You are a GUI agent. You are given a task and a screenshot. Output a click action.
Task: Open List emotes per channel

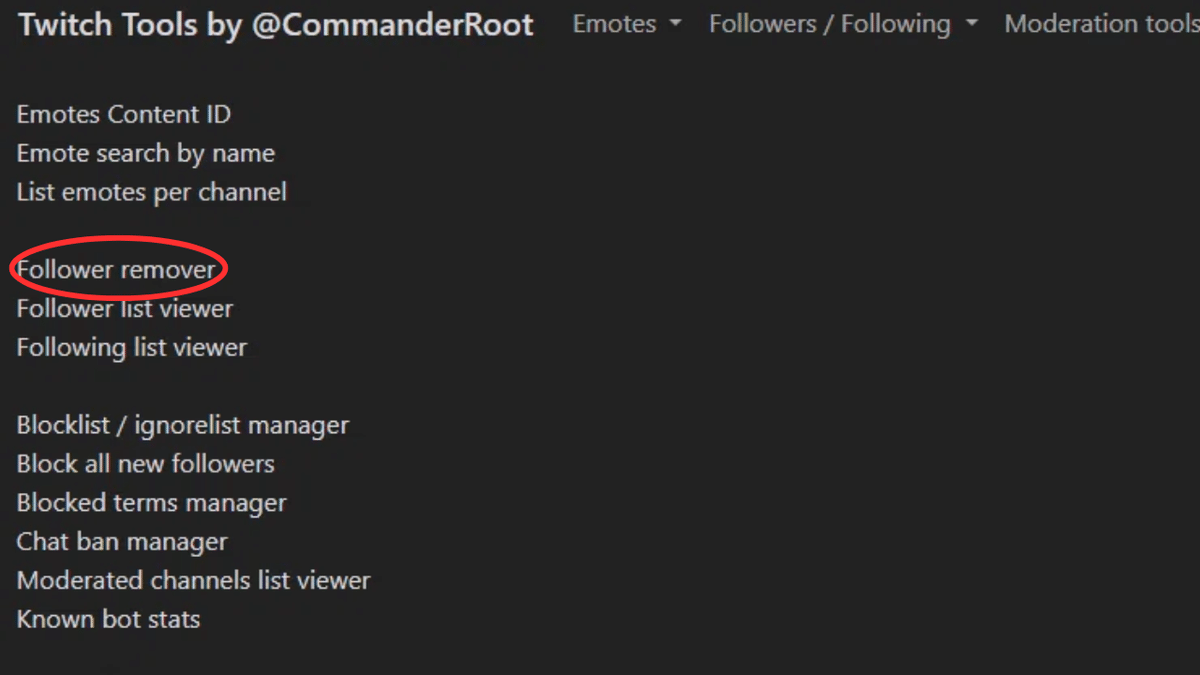click(x=151, y=191)
